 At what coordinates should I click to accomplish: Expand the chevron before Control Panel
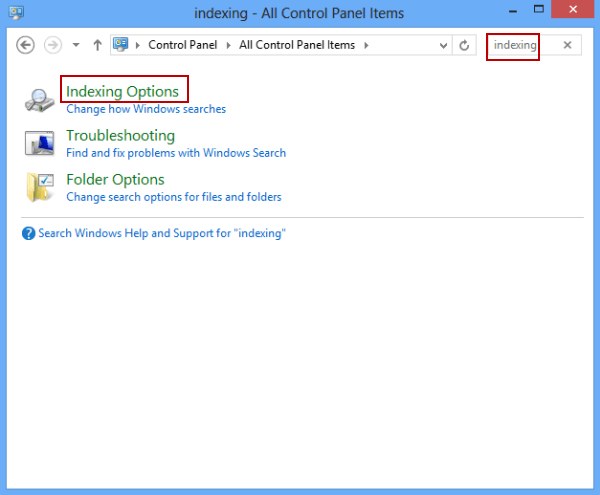click(x=138, y=46)
